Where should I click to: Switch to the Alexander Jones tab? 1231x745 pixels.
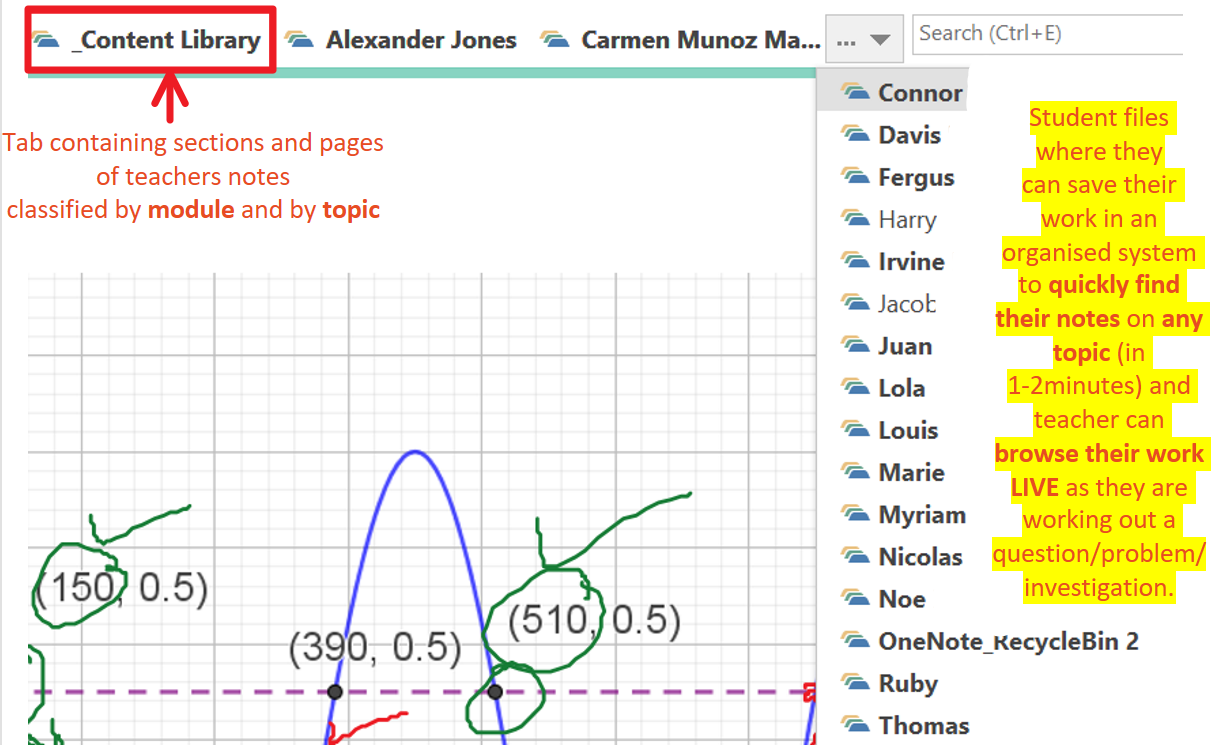click(x=401, y=40)
